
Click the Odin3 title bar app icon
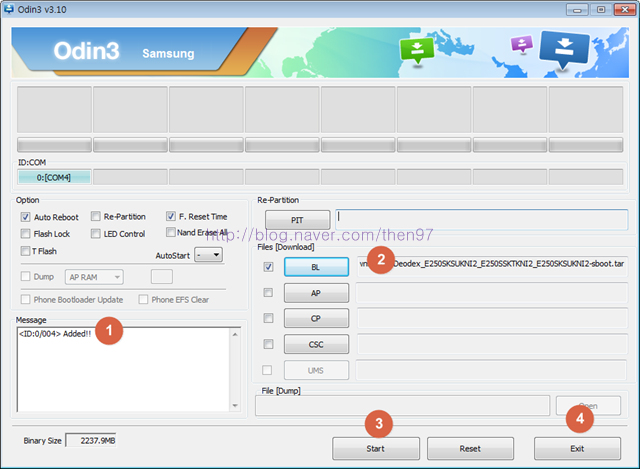(x=9, y=9)
